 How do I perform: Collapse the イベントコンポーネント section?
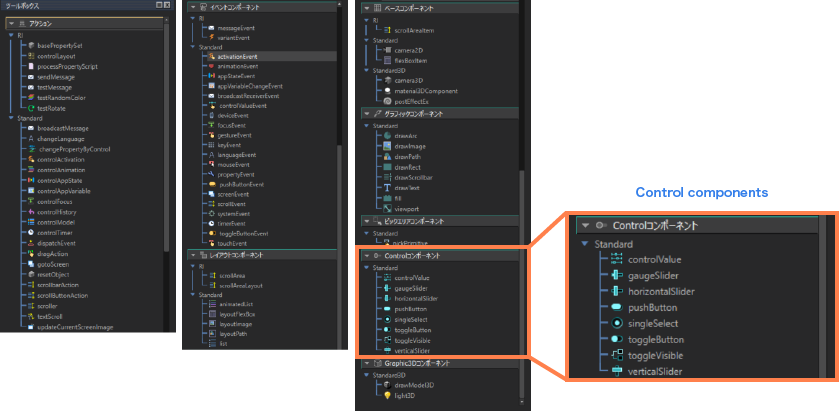pyautogui.click(x=191, y=8)
